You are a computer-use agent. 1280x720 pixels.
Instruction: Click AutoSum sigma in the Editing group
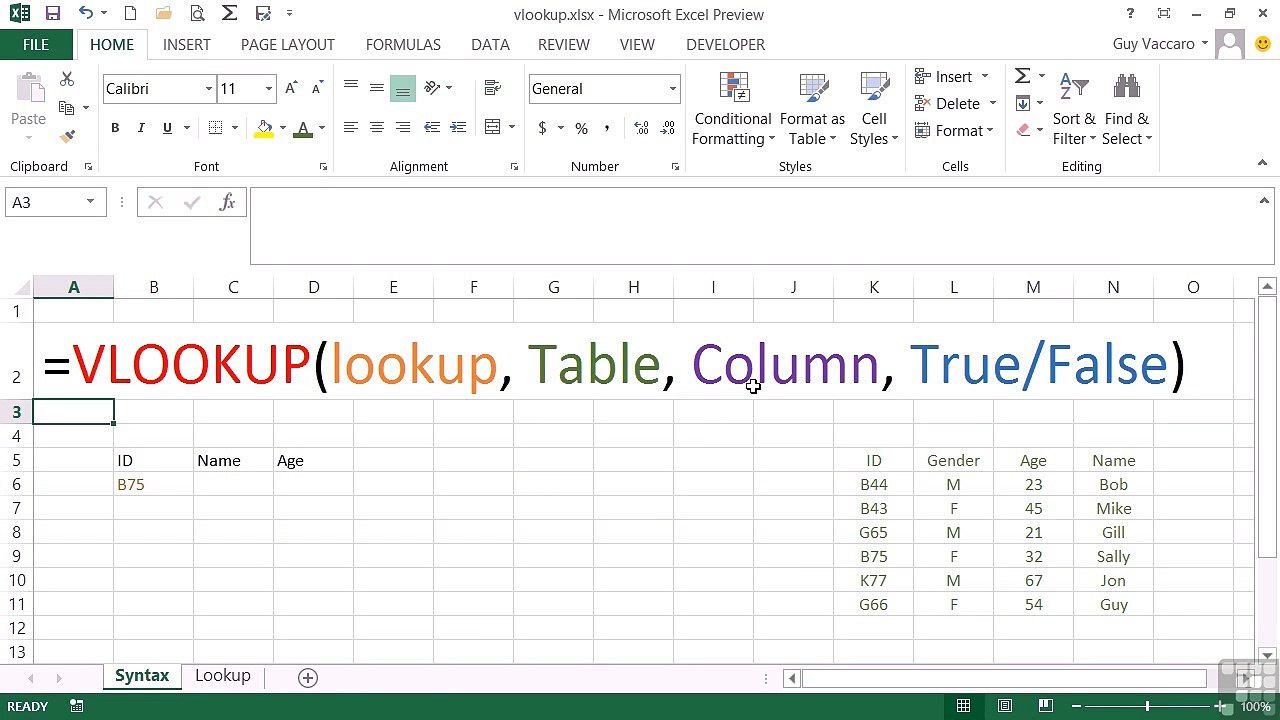coord(1023,76)
